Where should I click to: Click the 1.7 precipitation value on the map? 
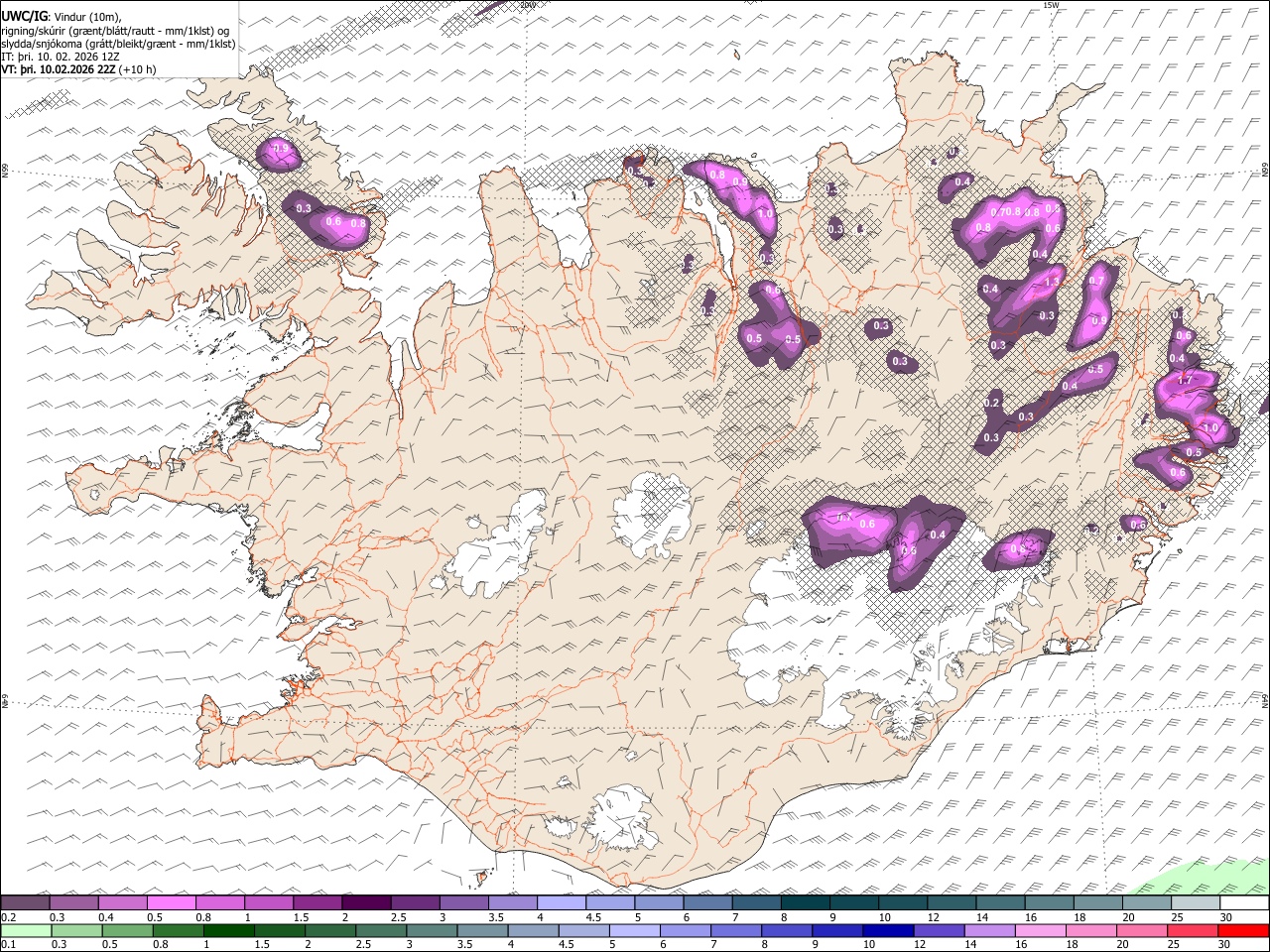pyautogui.click(x=1184, y=380)
